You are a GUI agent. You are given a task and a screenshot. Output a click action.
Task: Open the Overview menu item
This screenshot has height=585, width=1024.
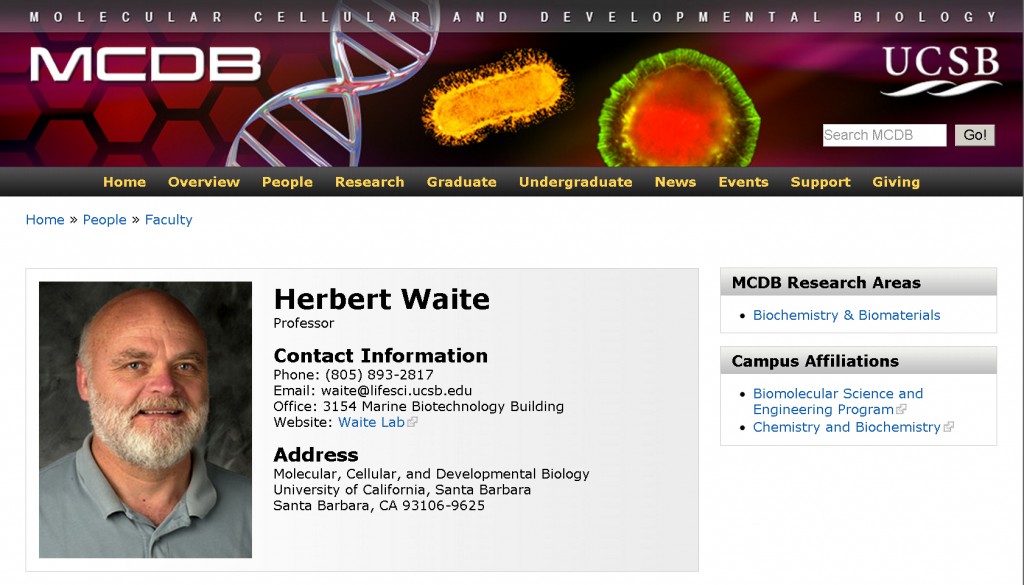(204, 182)
